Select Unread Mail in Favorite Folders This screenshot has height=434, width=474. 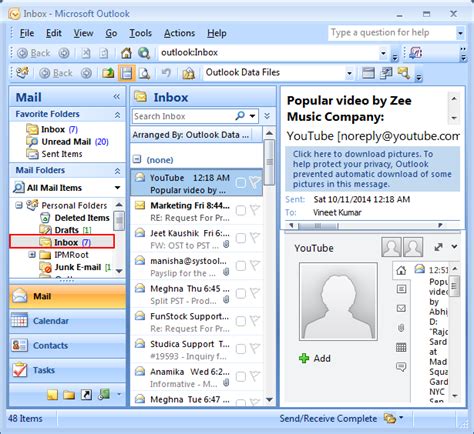(x=67, y=142)
